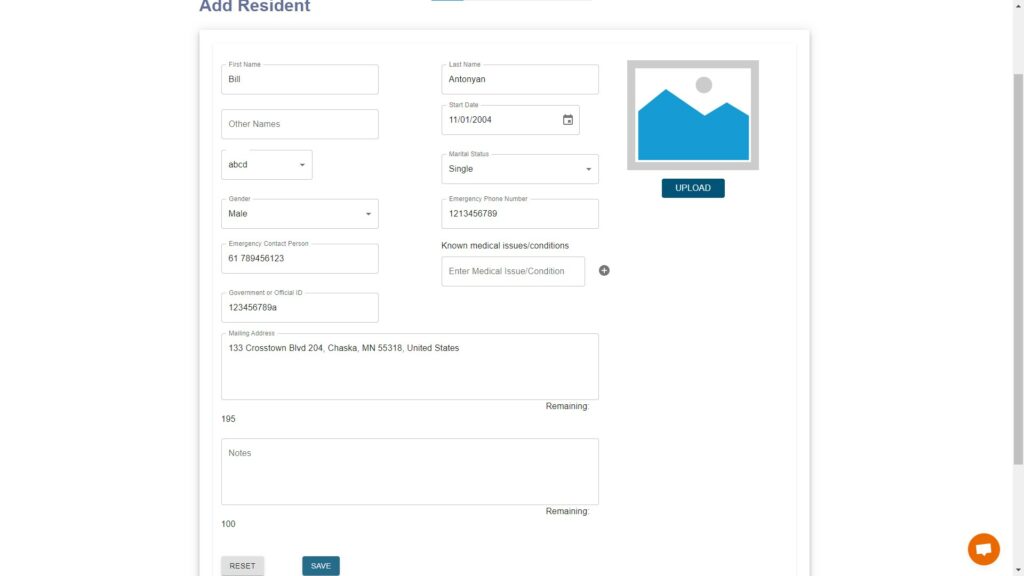Edit the Emergency Contact Person field
This screenshot has height=576, width=1024.
[x=300, y=259]
